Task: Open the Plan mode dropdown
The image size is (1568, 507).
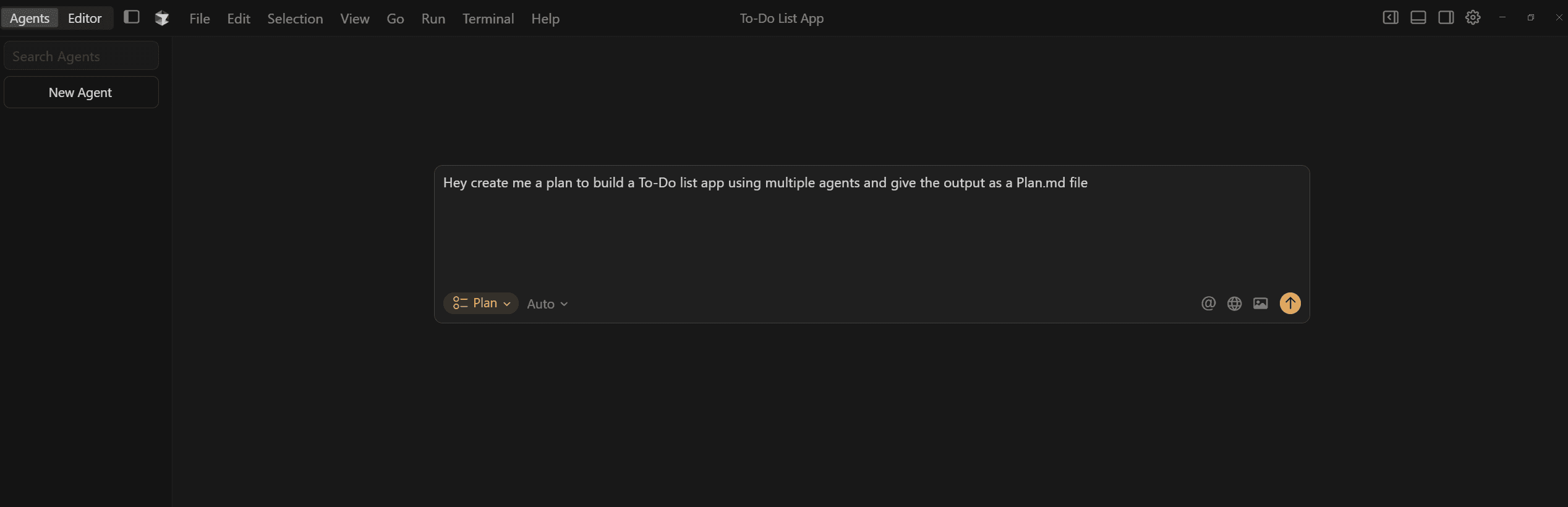Action: click(481, 303)
